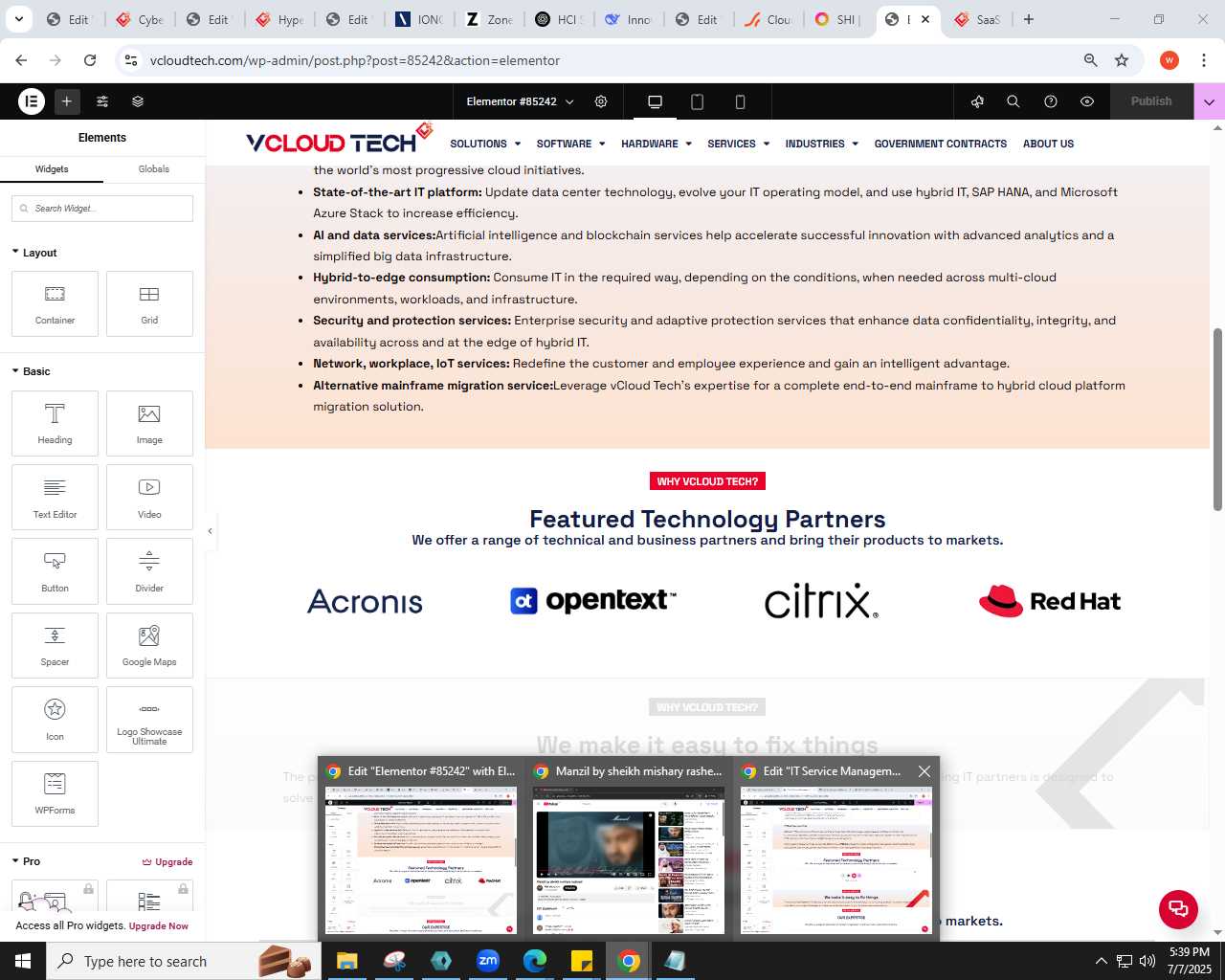Close the IT Service Management preview window
Viewport: 1225px width, 980px height.
(924, 771)
